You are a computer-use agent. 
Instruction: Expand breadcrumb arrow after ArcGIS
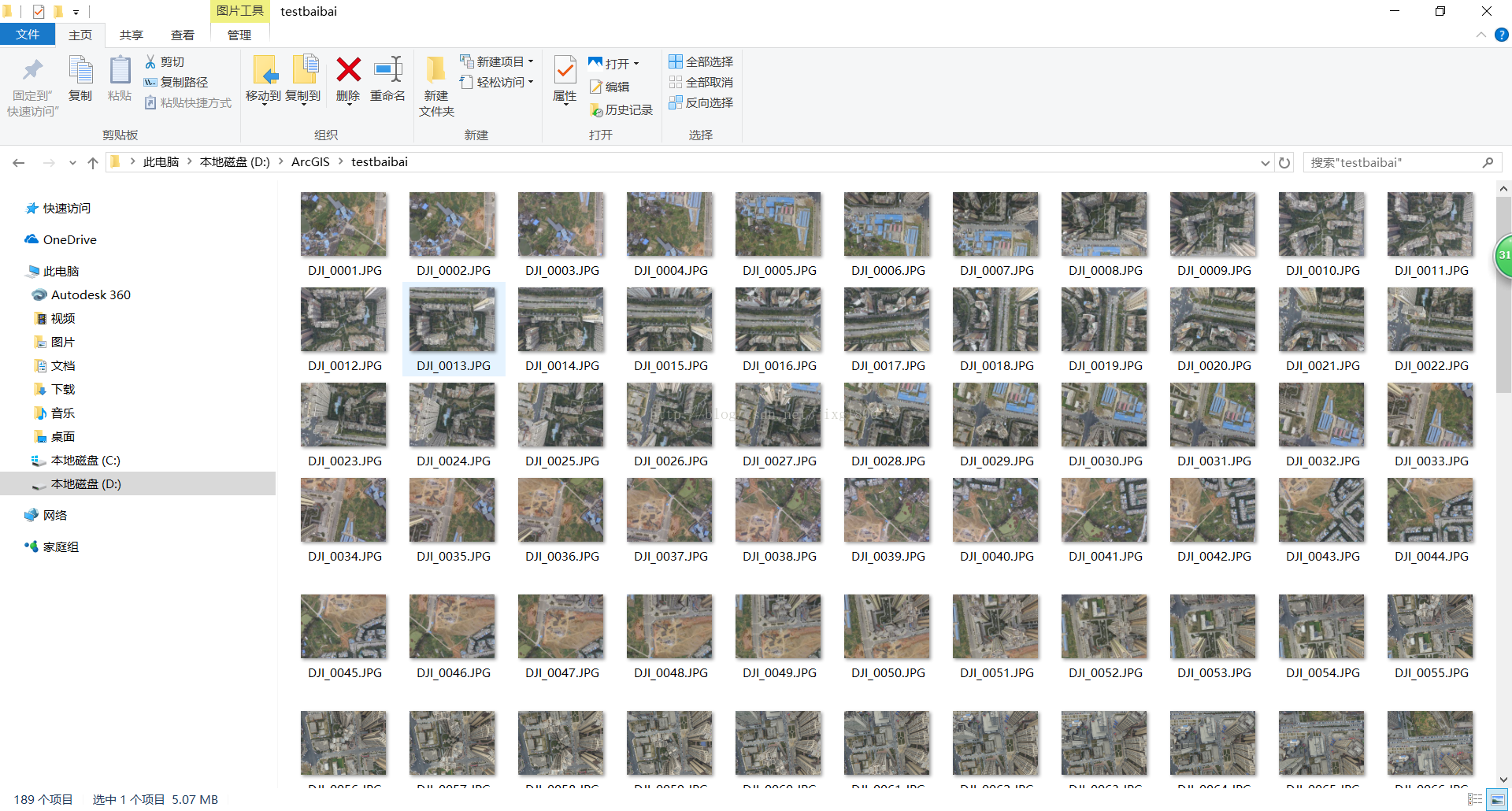click(341, 162)
